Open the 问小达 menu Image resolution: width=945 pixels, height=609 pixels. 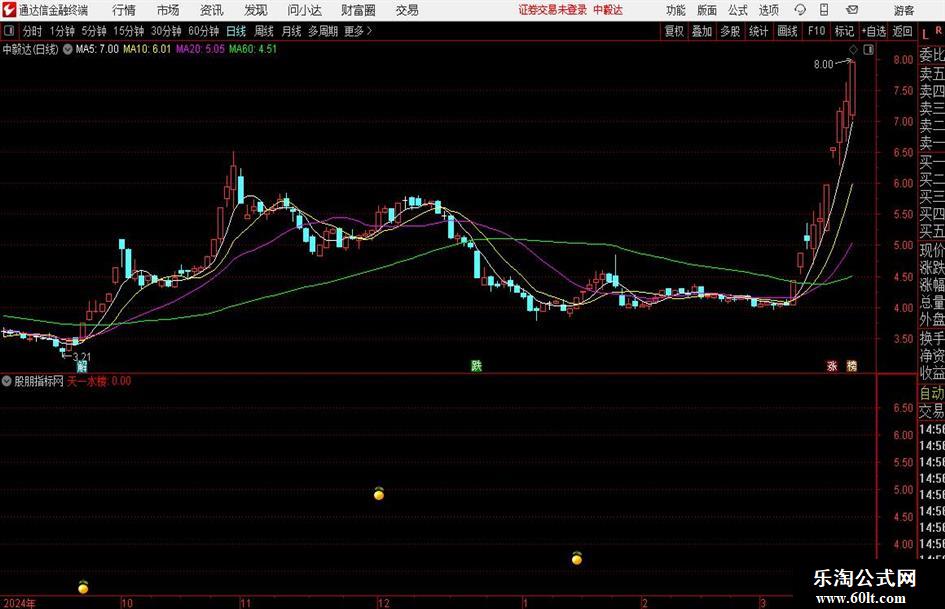(x=304, y=10)
